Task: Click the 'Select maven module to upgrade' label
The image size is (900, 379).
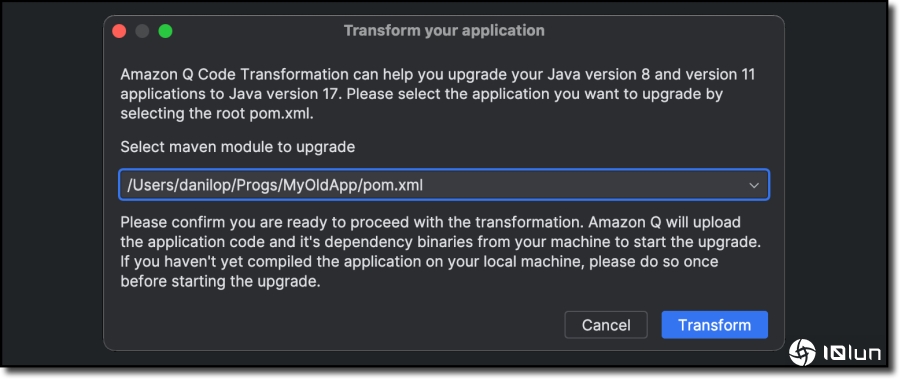Action: [x=238, y=147]
